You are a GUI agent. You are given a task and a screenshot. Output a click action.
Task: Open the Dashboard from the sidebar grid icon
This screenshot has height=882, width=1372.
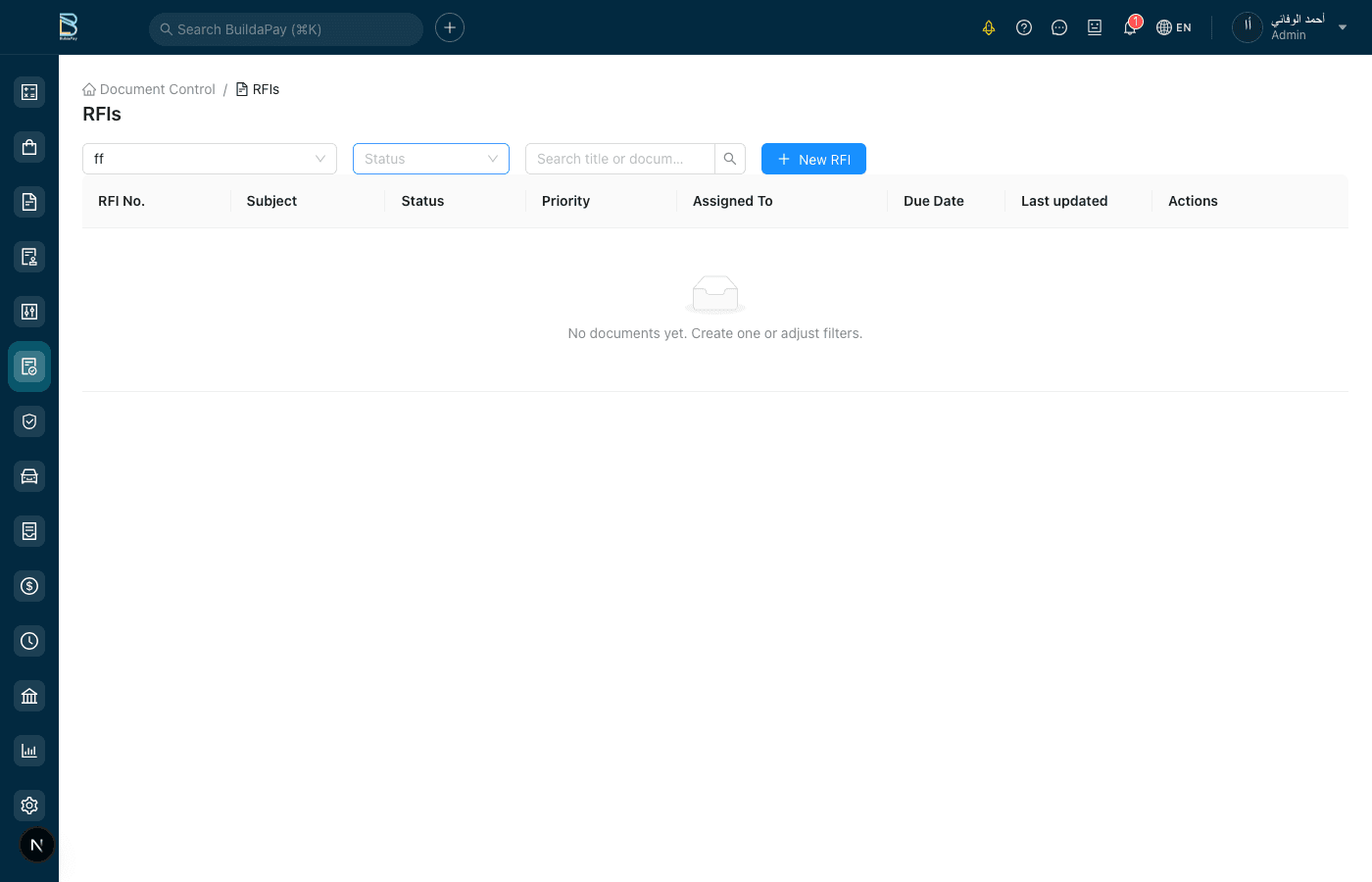point(28,91)
